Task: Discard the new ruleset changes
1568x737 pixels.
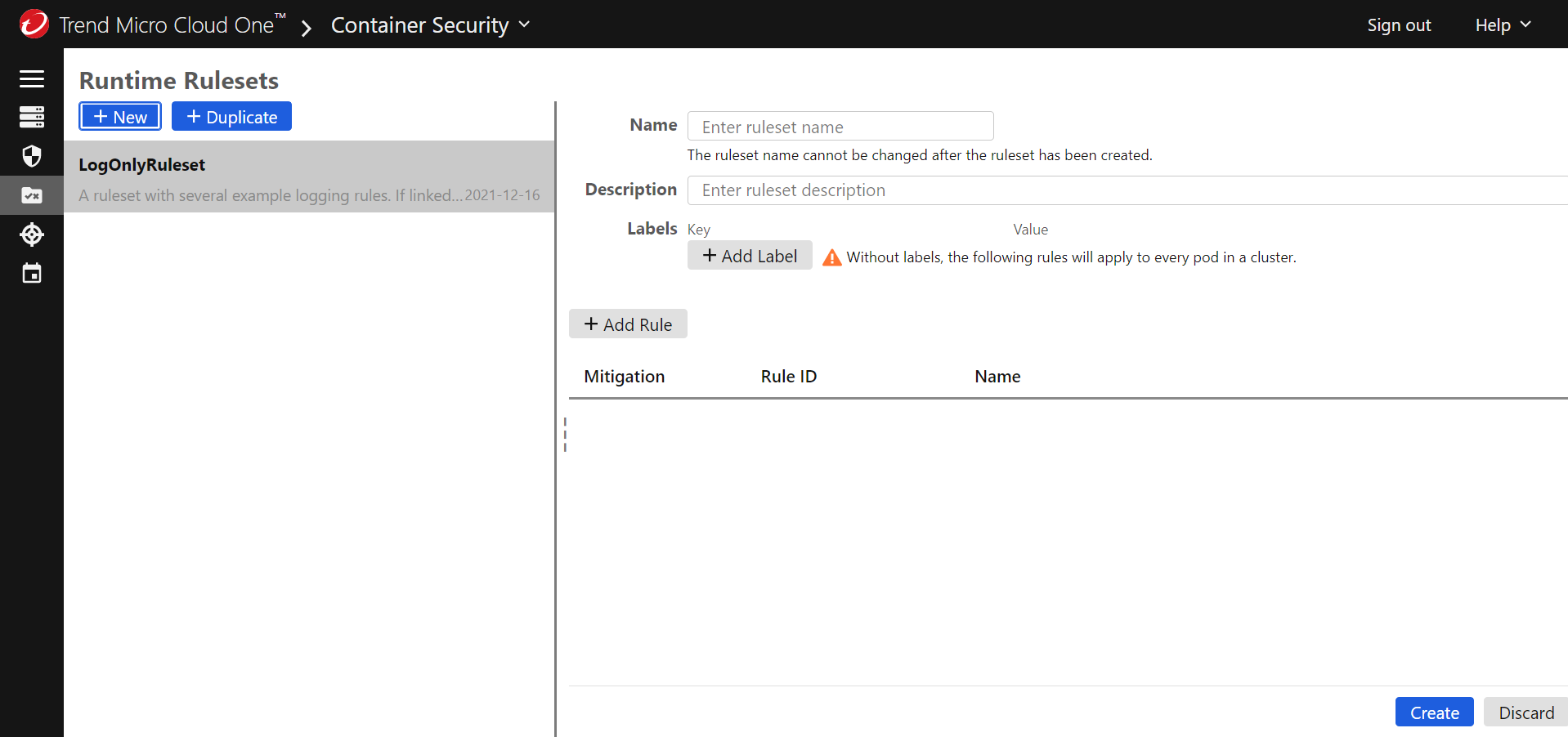Action: tap(1525, 712)
